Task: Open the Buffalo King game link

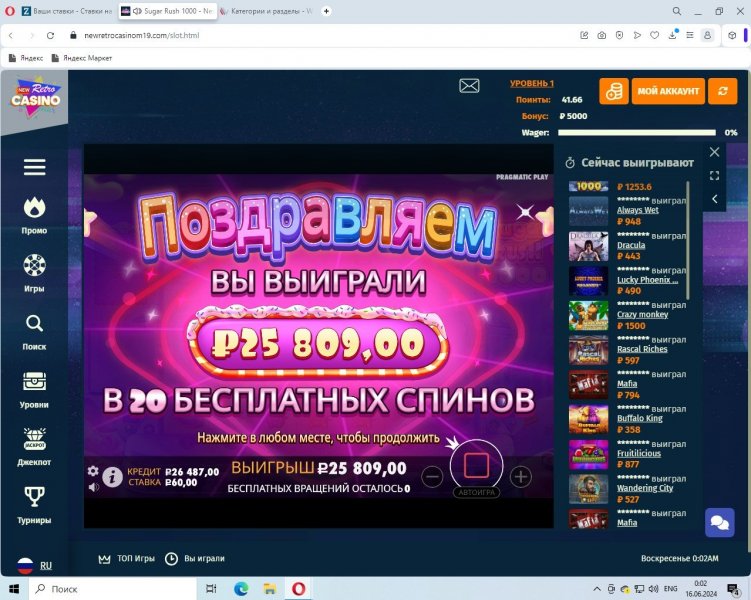Action: (639, 419)
